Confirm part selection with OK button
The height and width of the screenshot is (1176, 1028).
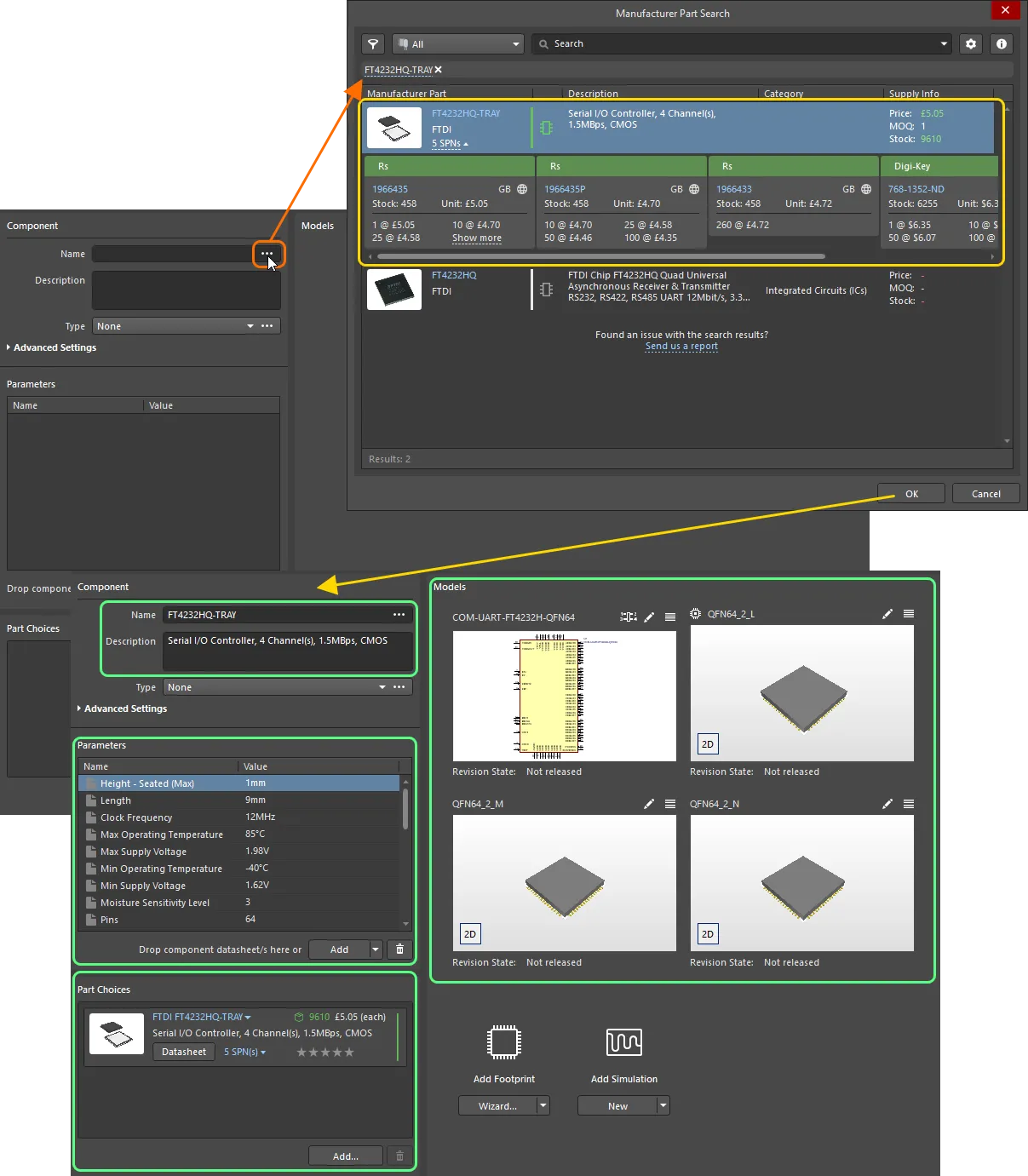pyautogui.click(x=910, y=493)
